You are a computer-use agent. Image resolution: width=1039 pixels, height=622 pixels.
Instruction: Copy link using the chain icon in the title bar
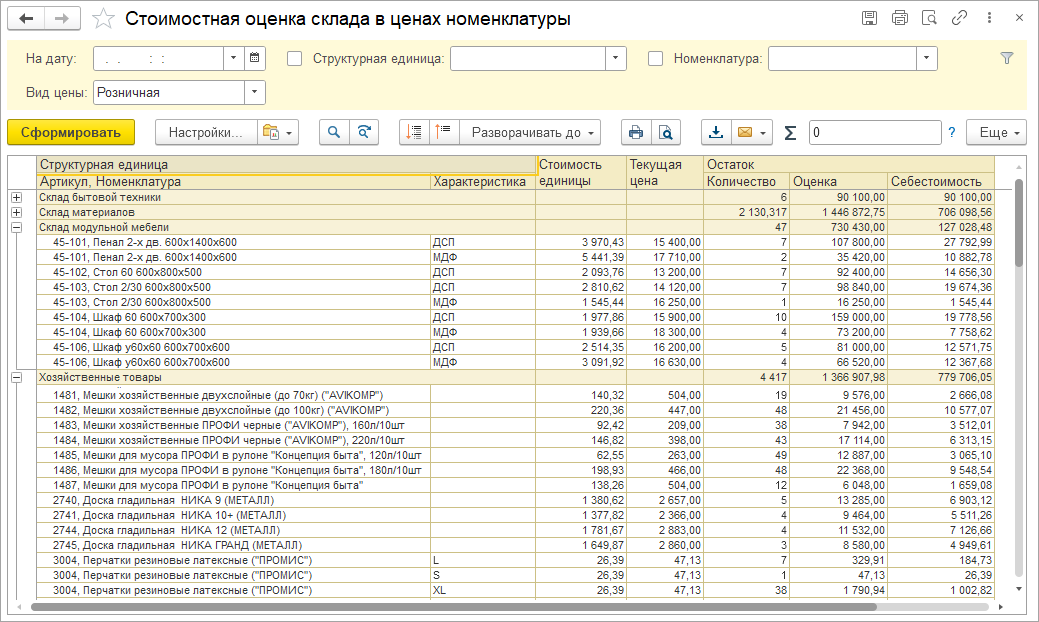point(959,18)
